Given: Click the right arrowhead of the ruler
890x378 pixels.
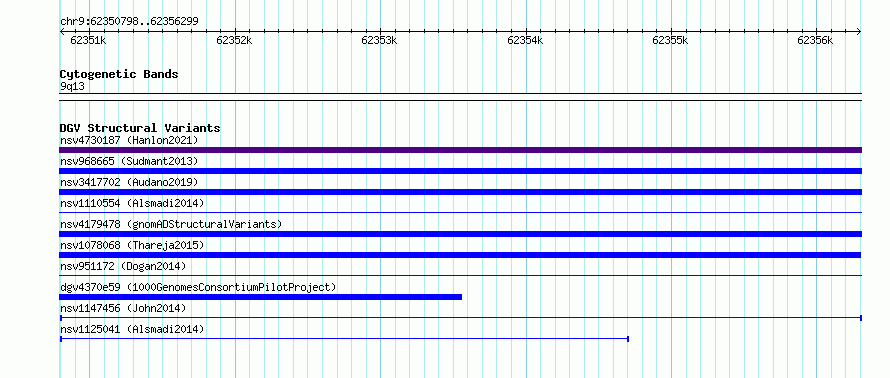Looking at the screenshot, I should click(859, 32).
